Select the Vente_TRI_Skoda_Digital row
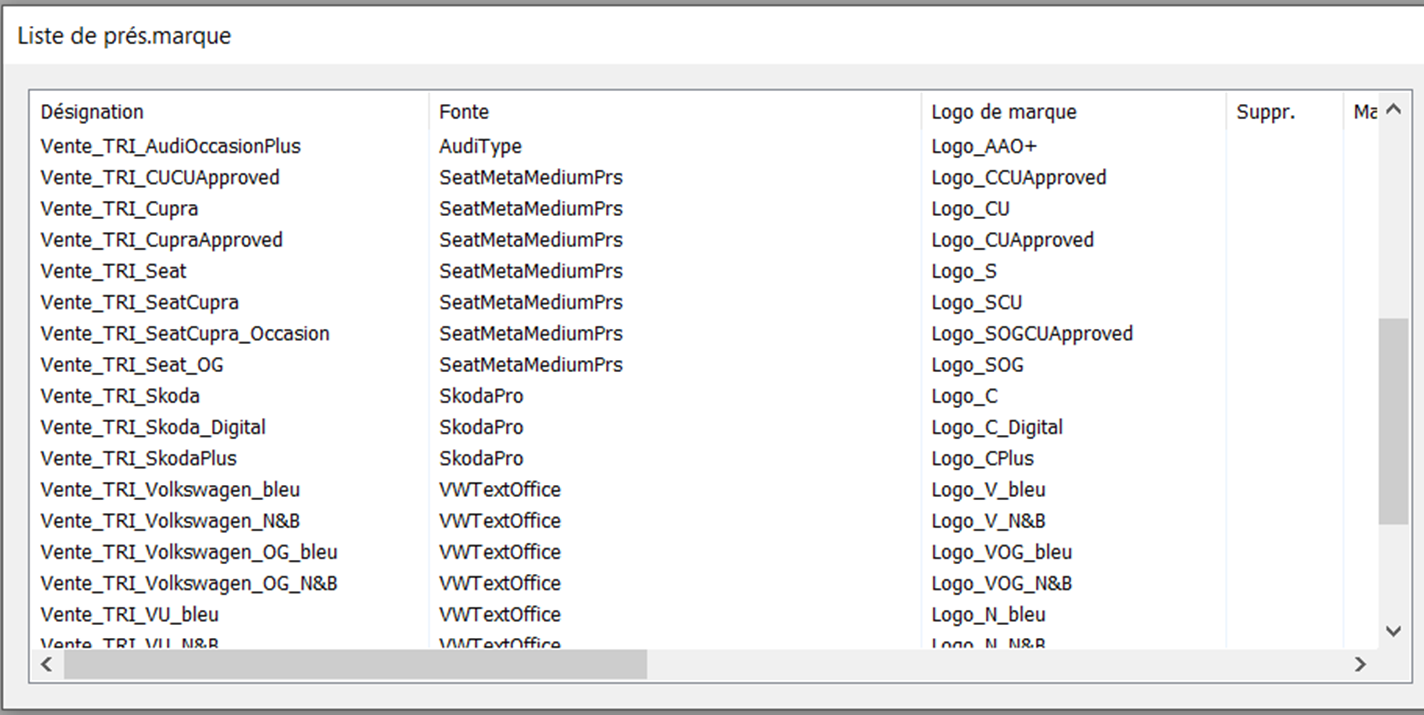This screenshot has height=715, width=1424. click(x=153, y=426)
